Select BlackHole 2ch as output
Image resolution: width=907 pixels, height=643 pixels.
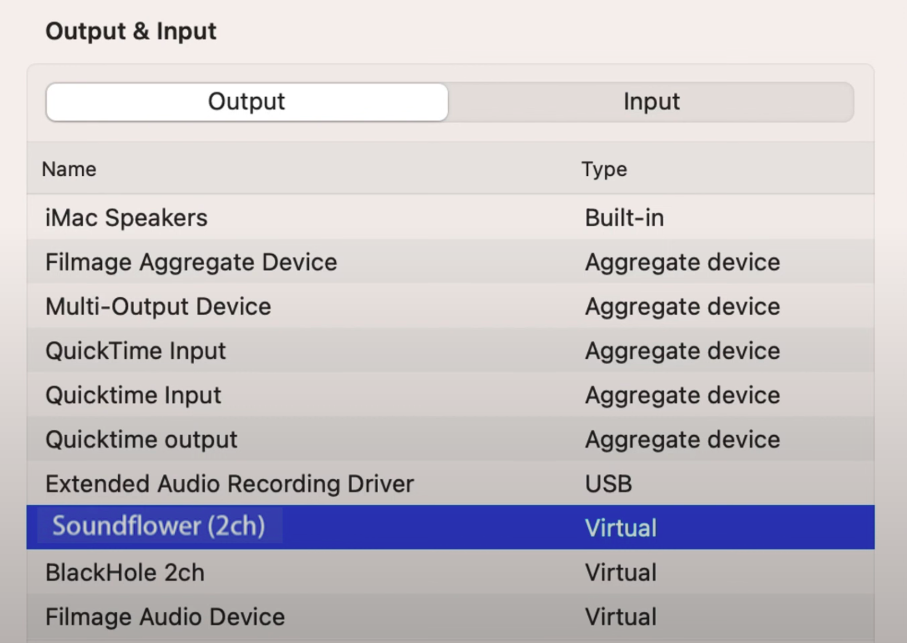pyautogui.click(x=124, y=573)
